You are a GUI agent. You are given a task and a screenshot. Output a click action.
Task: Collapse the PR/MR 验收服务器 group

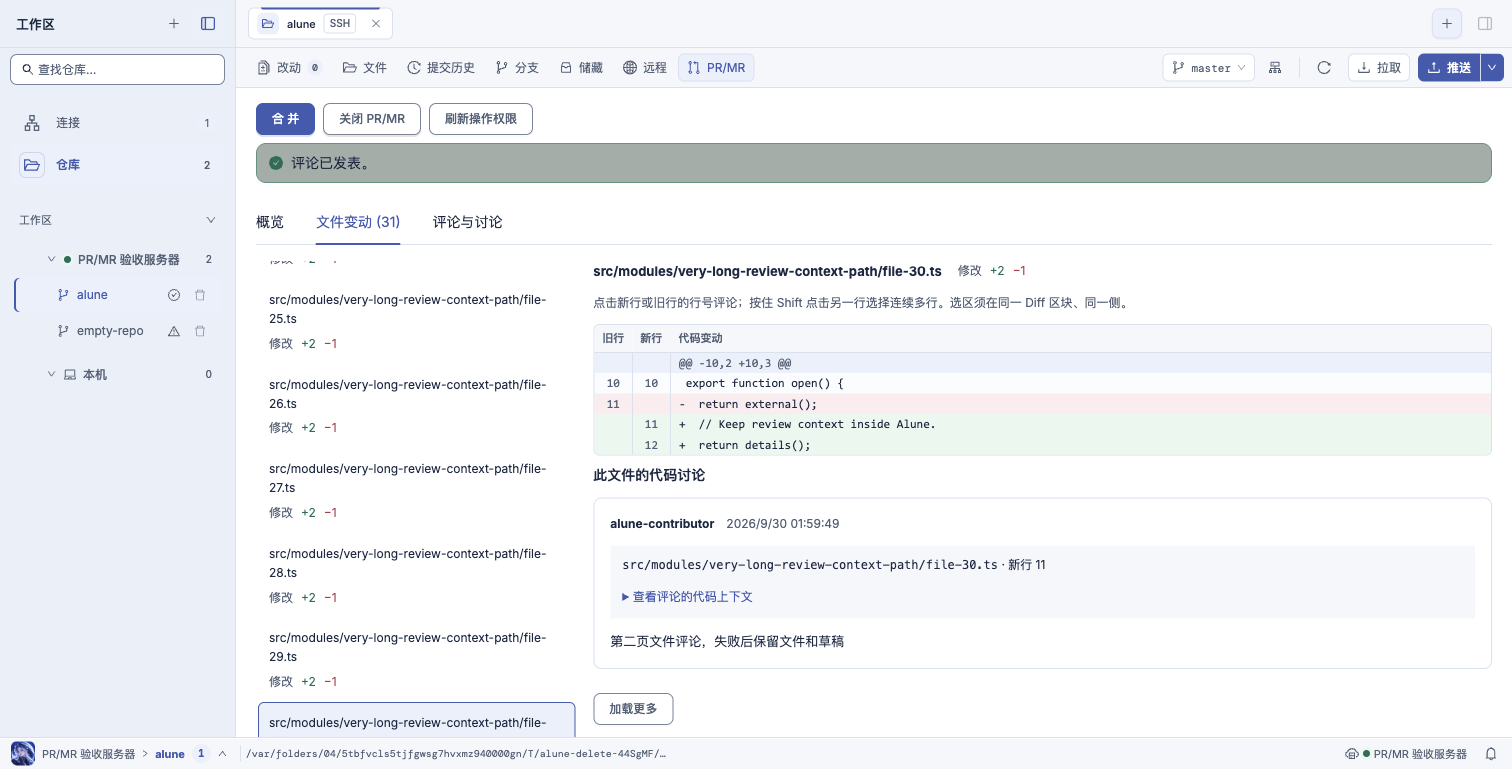[52, 259]
